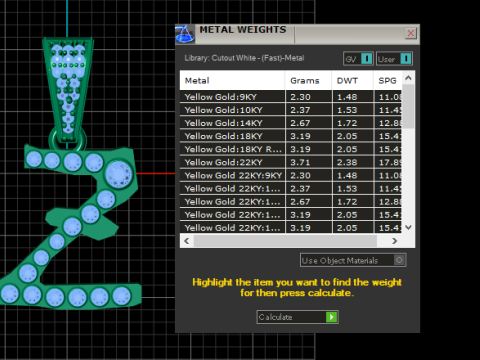The height and width of the screenshot is (360, 480).
Task: Select the large round gemstone on the pendant
Action: tap(119, 174)
